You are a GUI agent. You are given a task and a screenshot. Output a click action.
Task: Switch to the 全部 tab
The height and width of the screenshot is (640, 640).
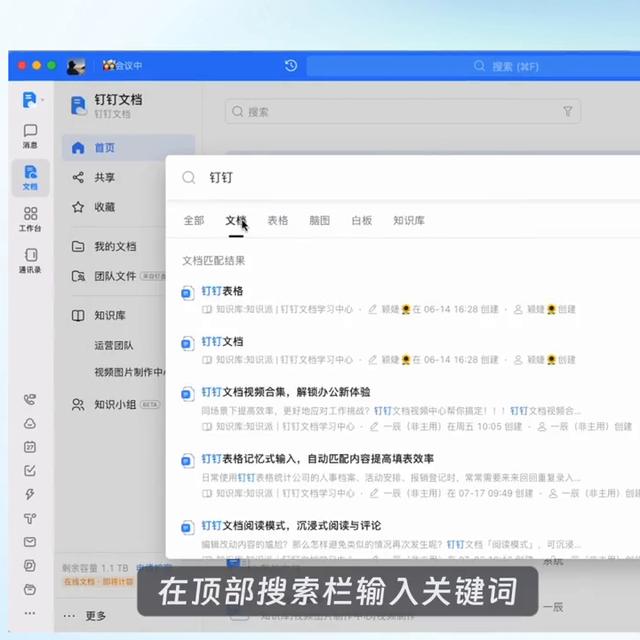click(194, 220)
